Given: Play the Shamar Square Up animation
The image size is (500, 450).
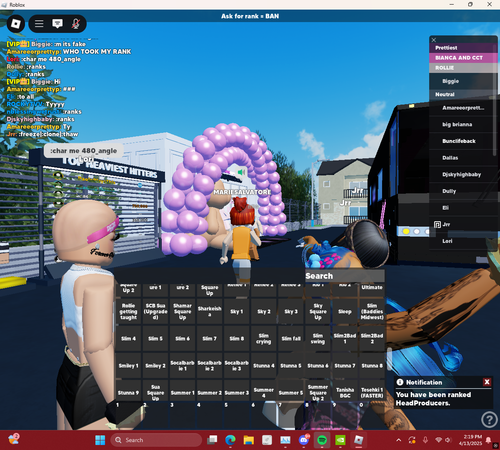Looking at the screenshot, I should (183, 312).
